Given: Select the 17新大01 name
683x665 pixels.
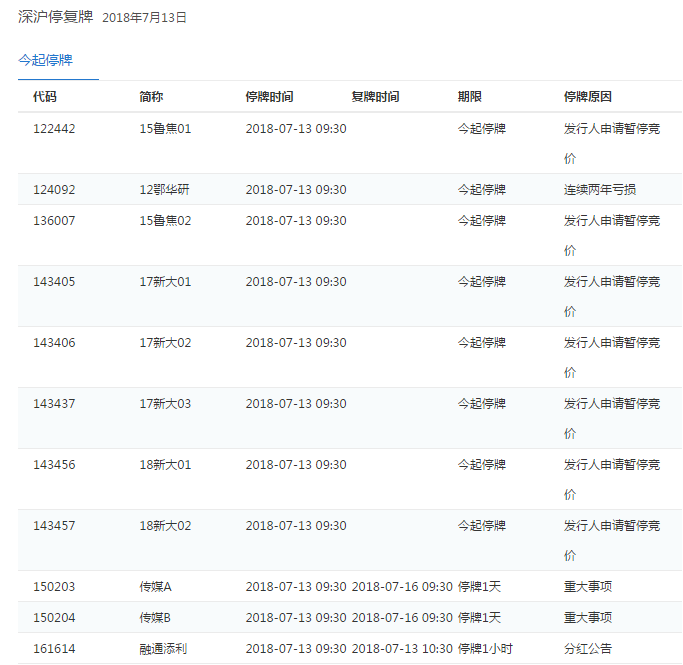Looking at the screenshot, I should pyautogui.click(x=165, y=281).
